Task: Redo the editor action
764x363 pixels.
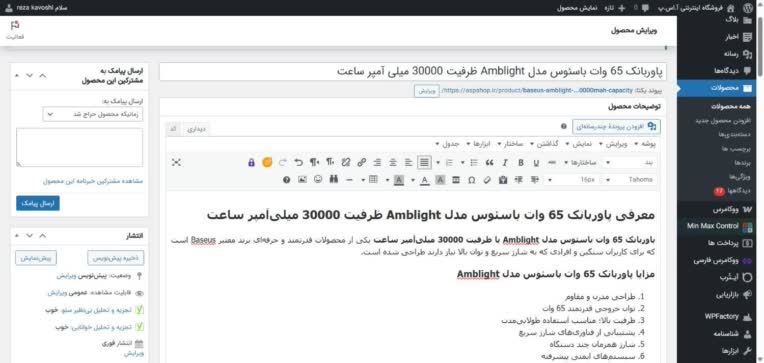Action: pos(283,162)
